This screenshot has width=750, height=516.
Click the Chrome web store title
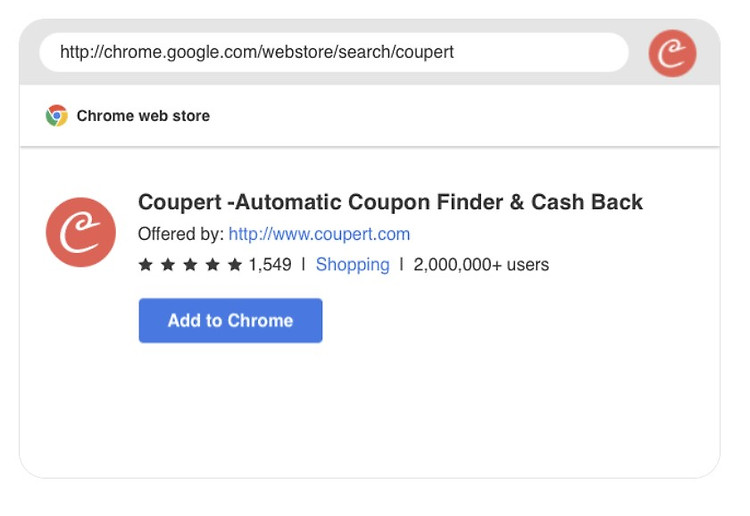coord(143,116)
